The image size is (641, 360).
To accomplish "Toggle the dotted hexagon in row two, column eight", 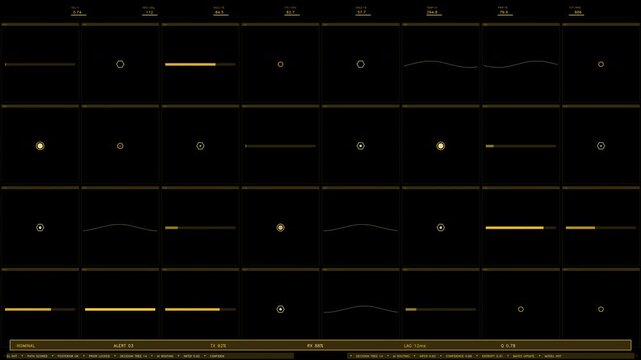I will 601,146.
